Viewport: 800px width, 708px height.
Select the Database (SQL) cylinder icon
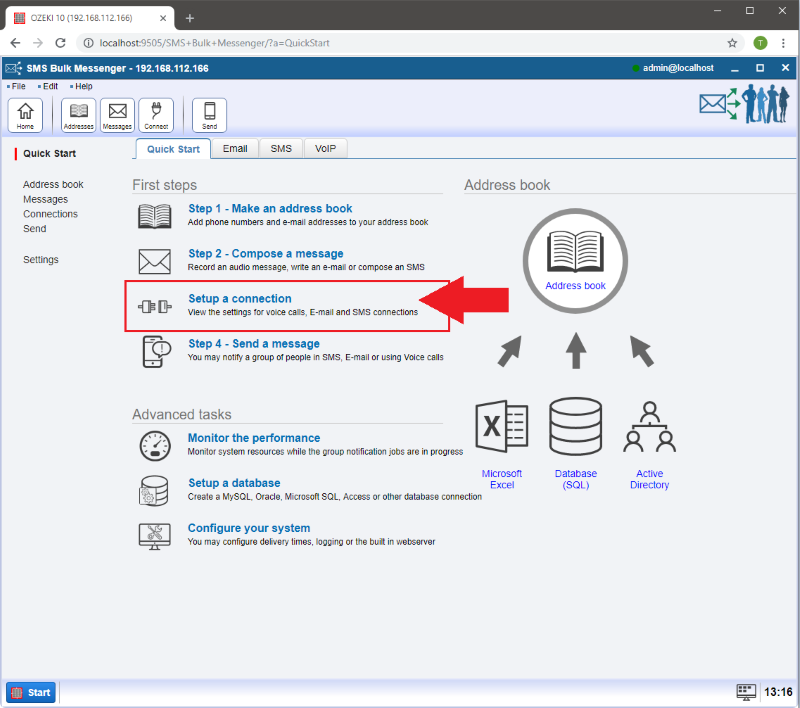[575, 428]
